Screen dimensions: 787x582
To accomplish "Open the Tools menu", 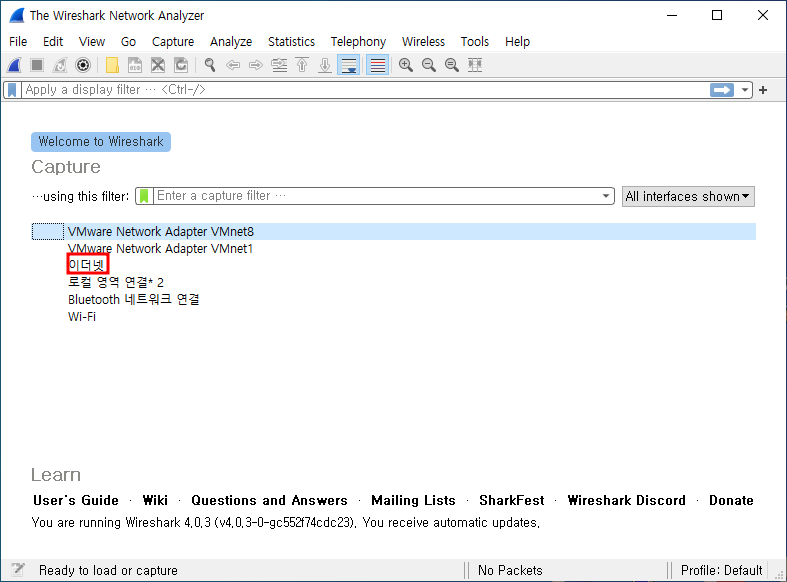I will [475, 42].
